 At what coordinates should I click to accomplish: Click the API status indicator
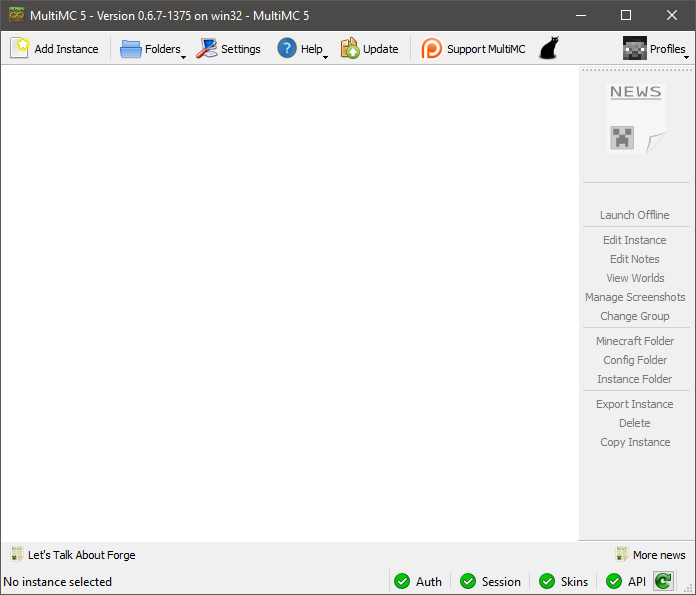(627, 581)
